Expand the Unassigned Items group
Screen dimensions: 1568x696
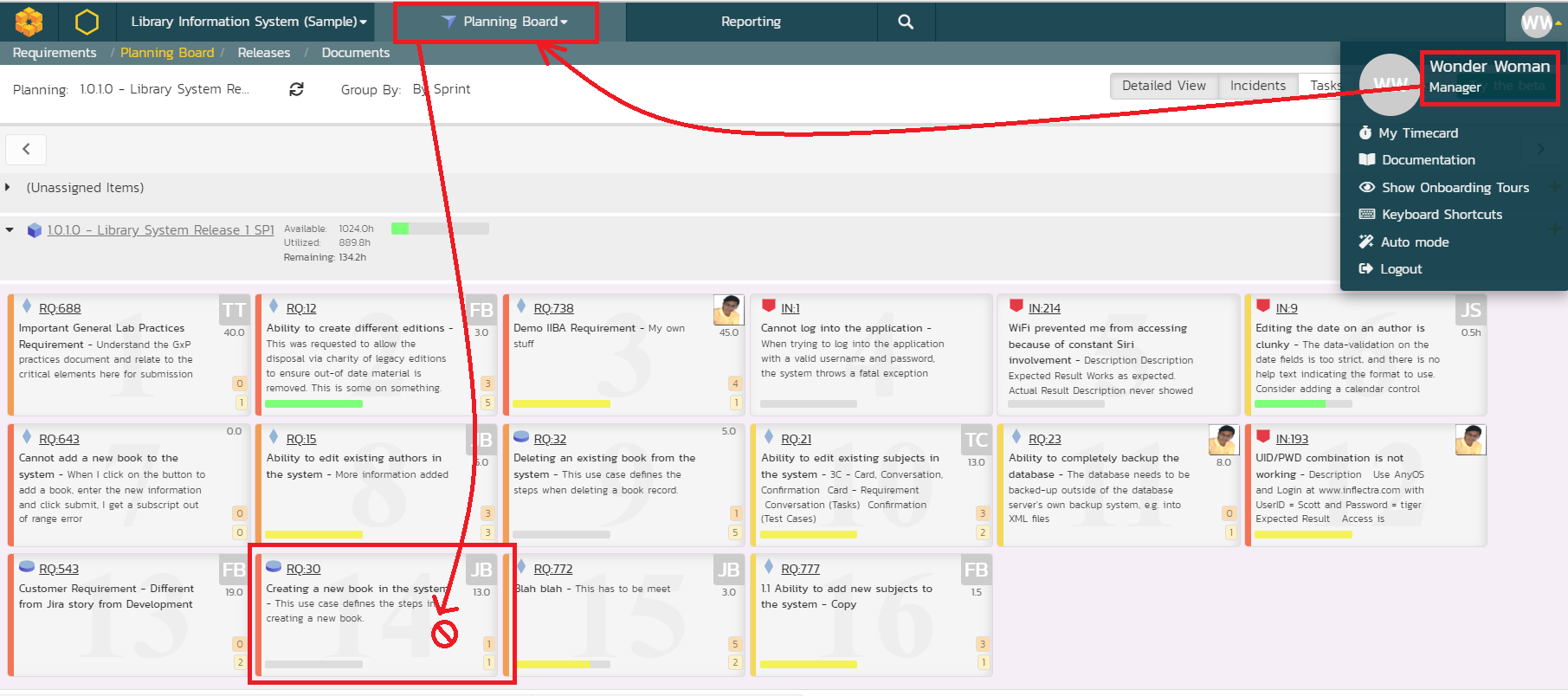tap(8, 188)
